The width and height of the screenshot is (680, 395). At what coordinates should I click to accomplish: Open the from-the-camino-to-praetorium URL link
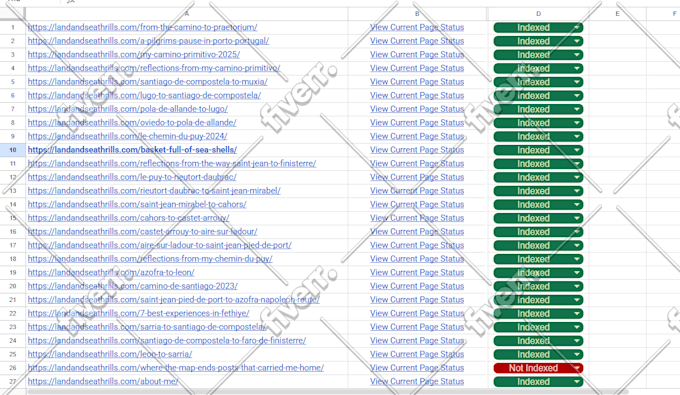click(142, 27)
